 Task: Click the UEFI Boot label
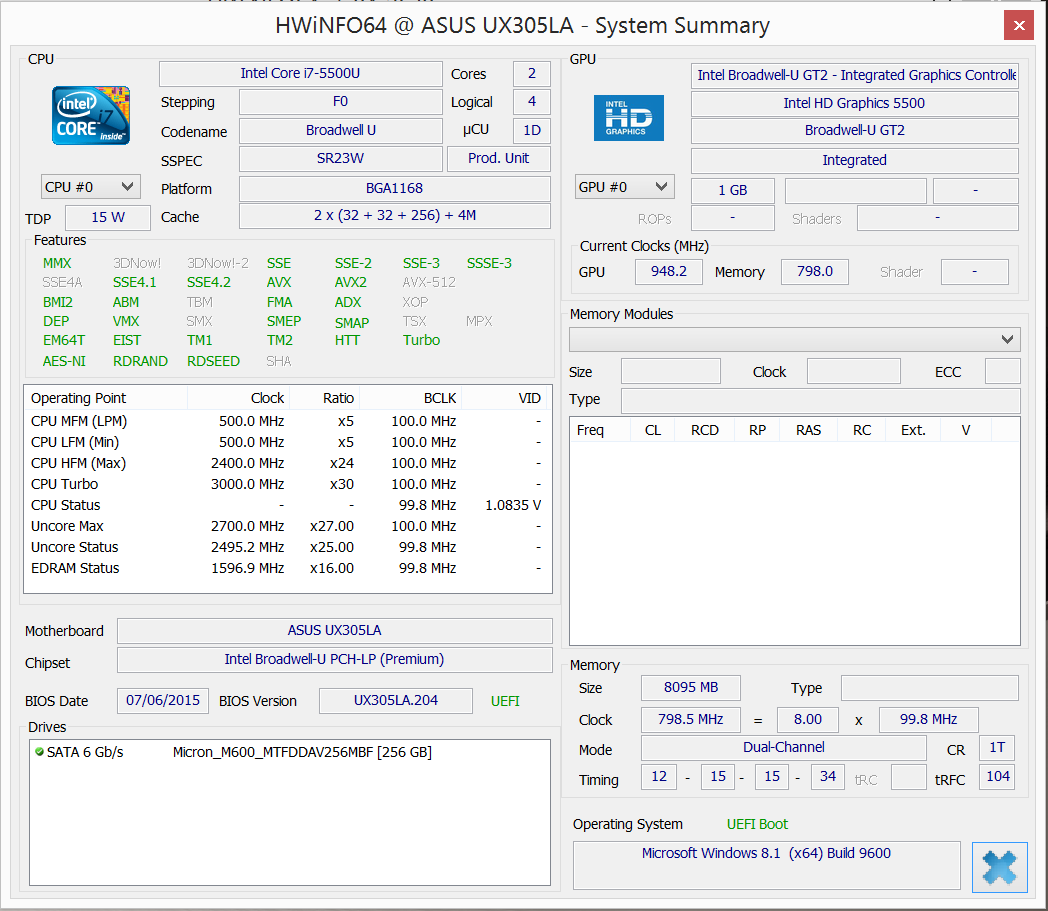tap(757, 825)
